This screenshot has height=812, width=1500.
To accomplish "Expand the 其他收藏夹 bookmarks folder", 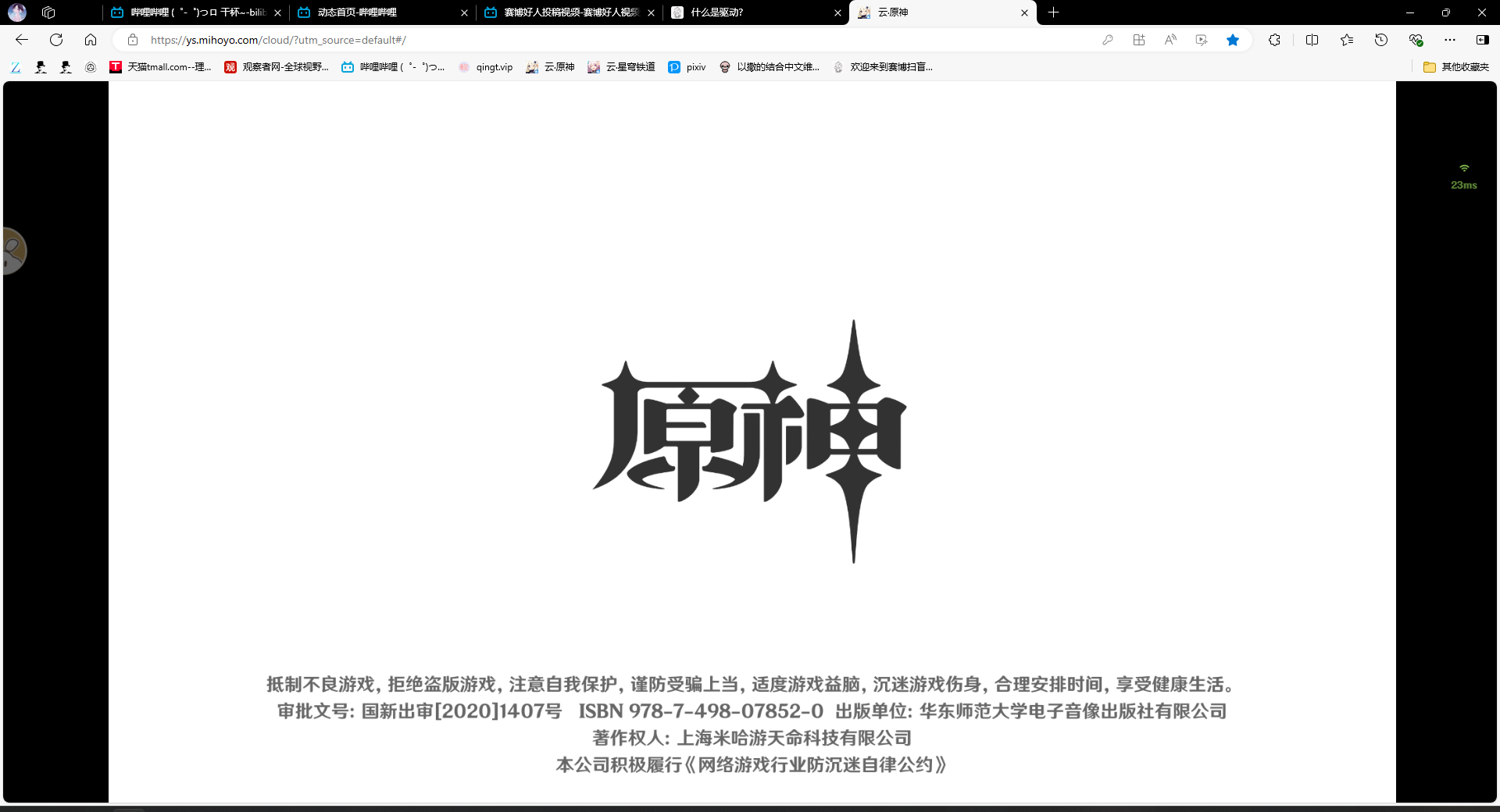I will [x=1455, y=67].
